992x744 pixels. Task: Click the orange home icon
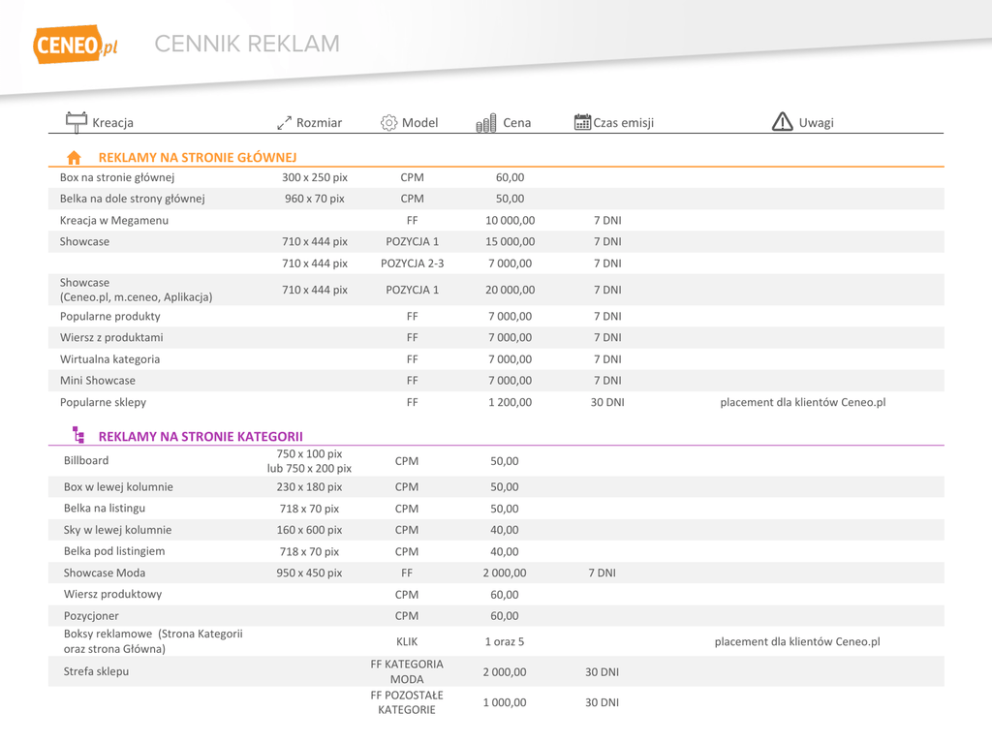coord(74,158)
